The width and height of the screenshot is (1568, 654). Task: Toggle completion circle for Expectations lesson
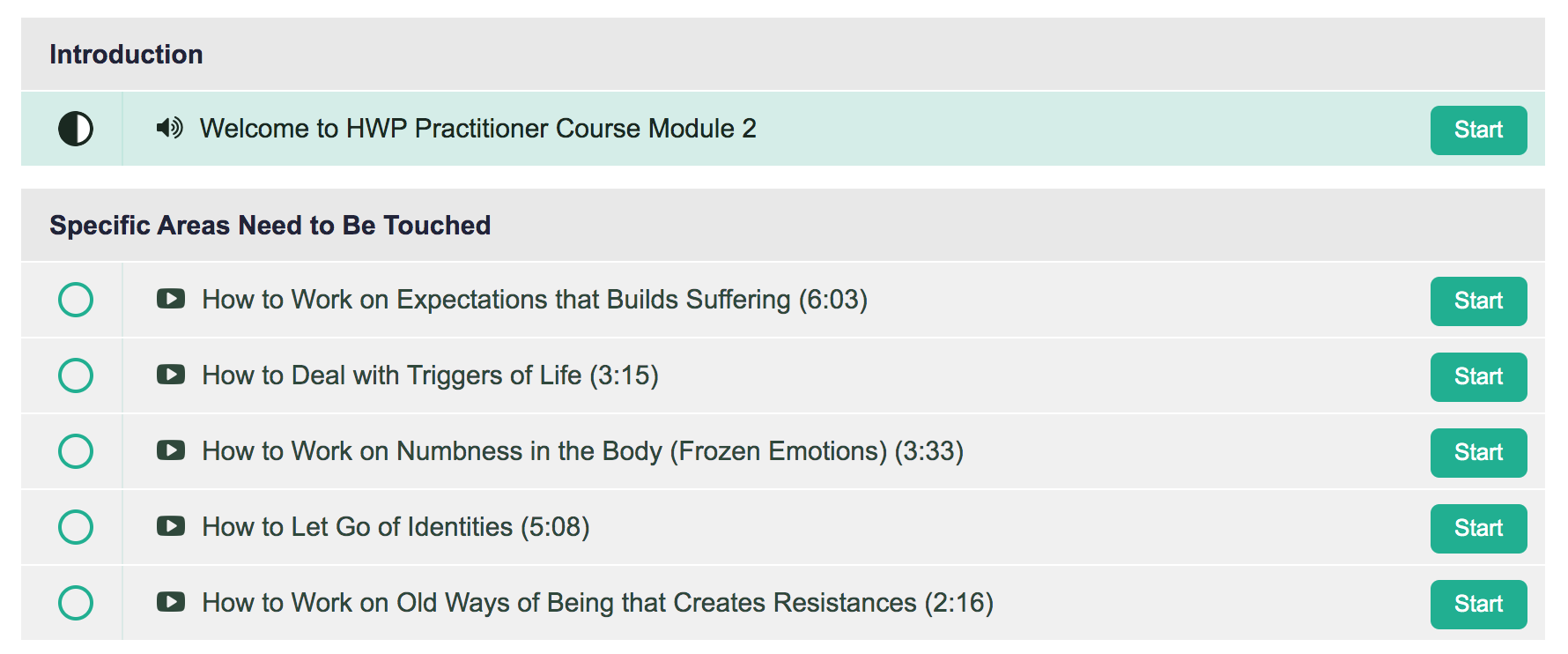[76, 300]
